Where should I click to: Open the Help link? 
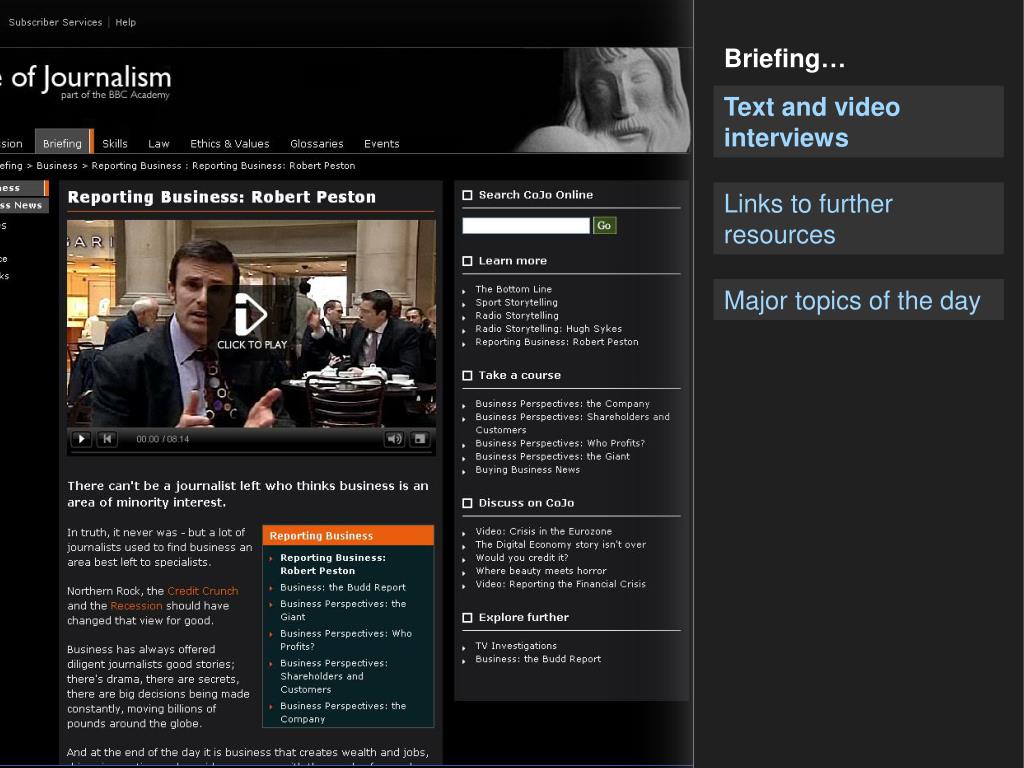125,22
